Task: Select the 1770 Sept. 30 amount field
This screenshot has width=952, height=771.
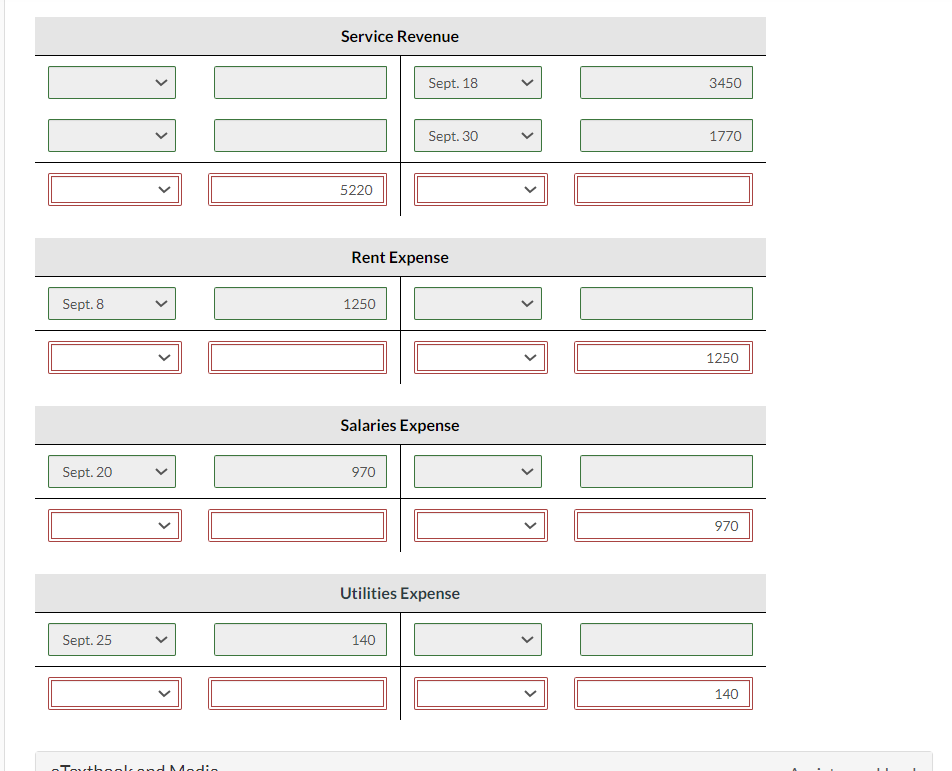Action: coord(666,135)
